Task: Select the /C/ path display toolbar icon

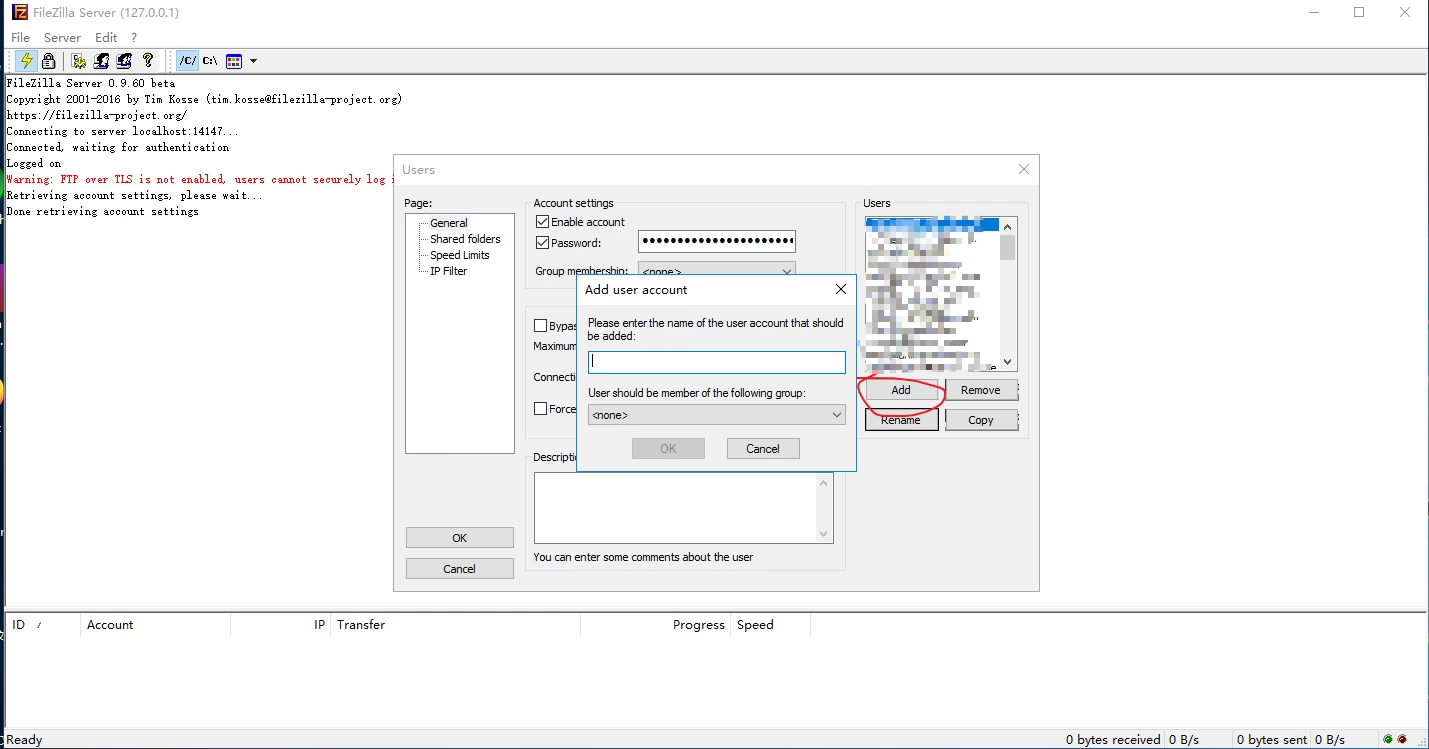Action: (188, 61)
